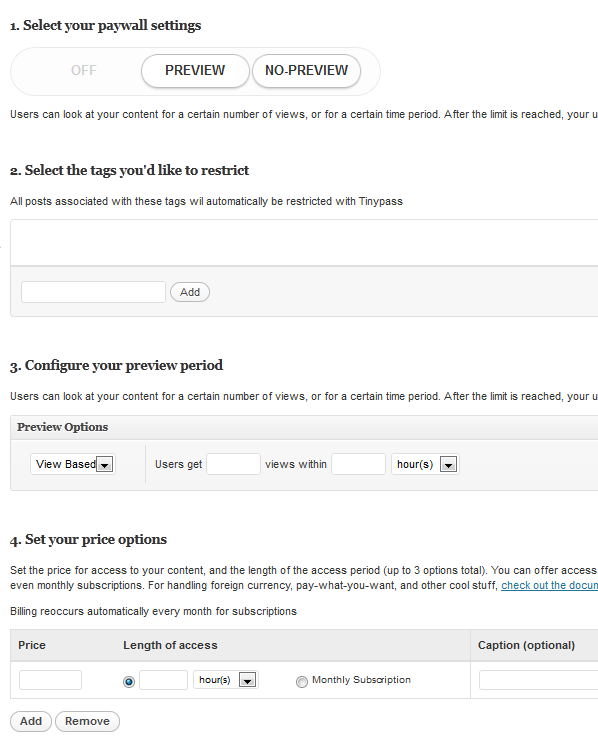598x741 pixels.
Task: Click the views within time input field
Action: click(358, 464)
